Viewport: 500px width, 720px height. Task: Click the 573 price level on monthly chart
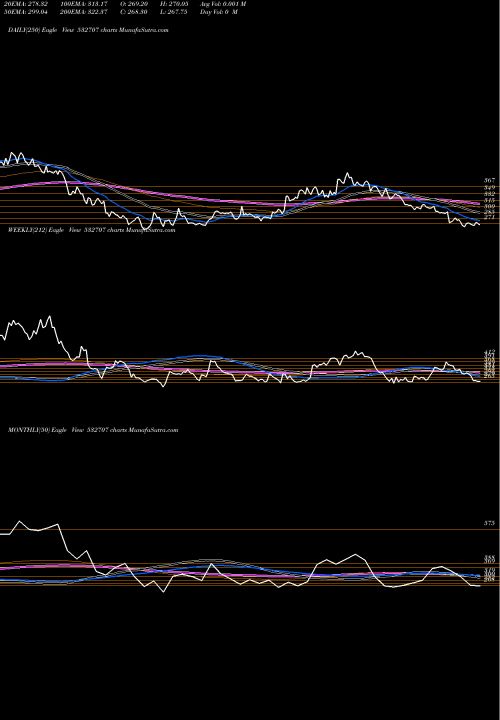point(489,523)
